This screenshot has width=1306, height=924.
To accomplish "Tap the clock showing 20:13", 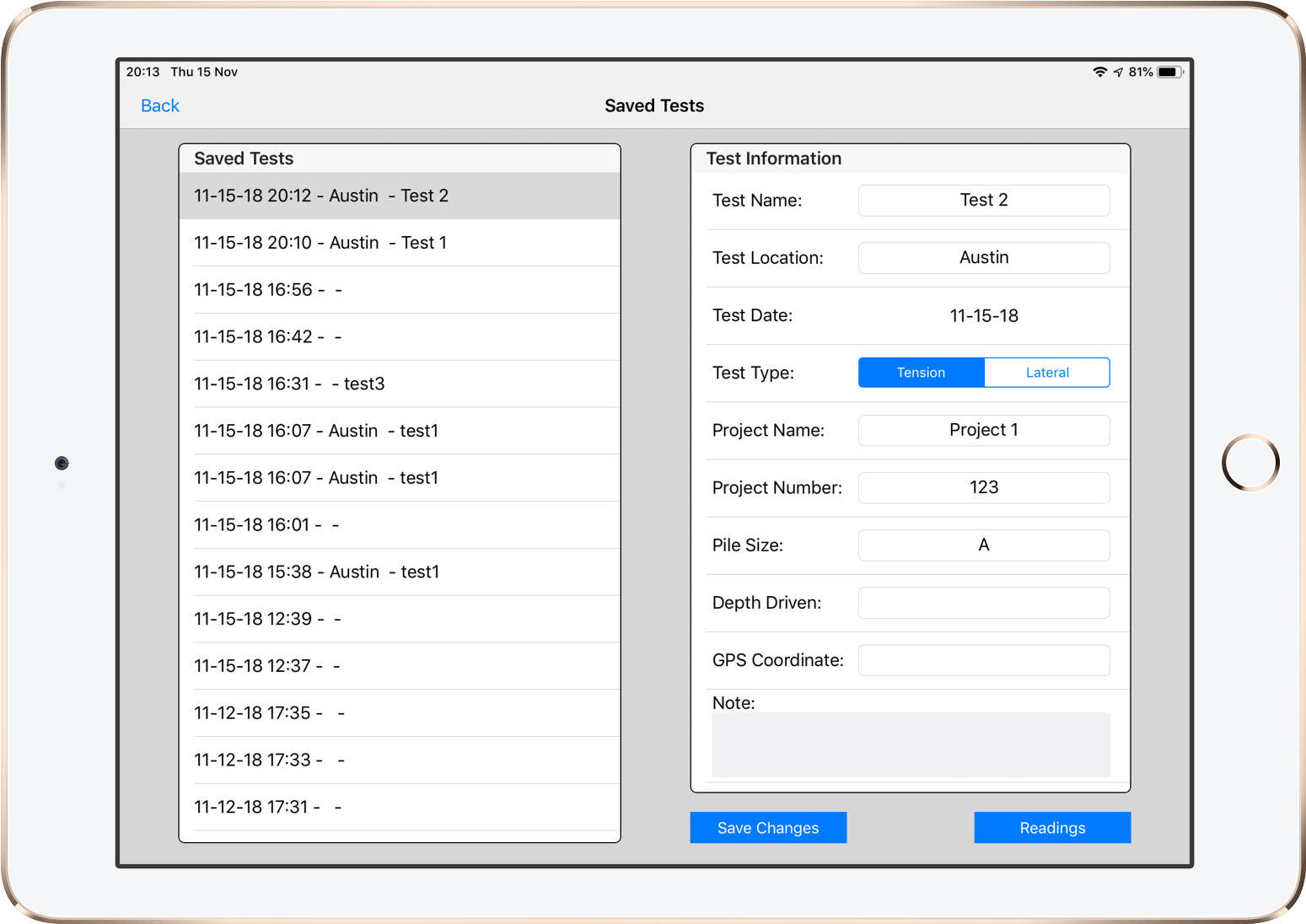I will pyautogui.click(x=142, y=73).
